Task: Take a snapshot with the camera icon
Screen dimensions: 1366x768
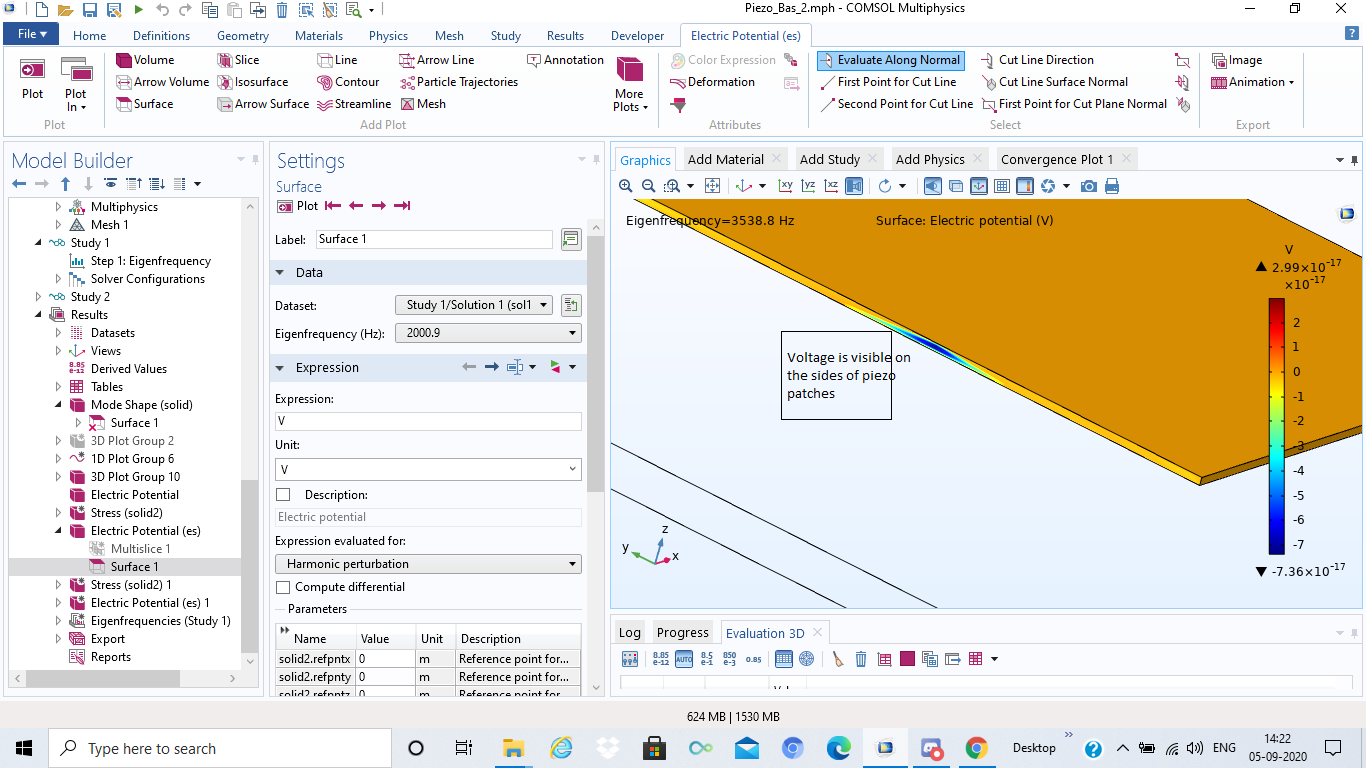Action: click(1089, 186)
